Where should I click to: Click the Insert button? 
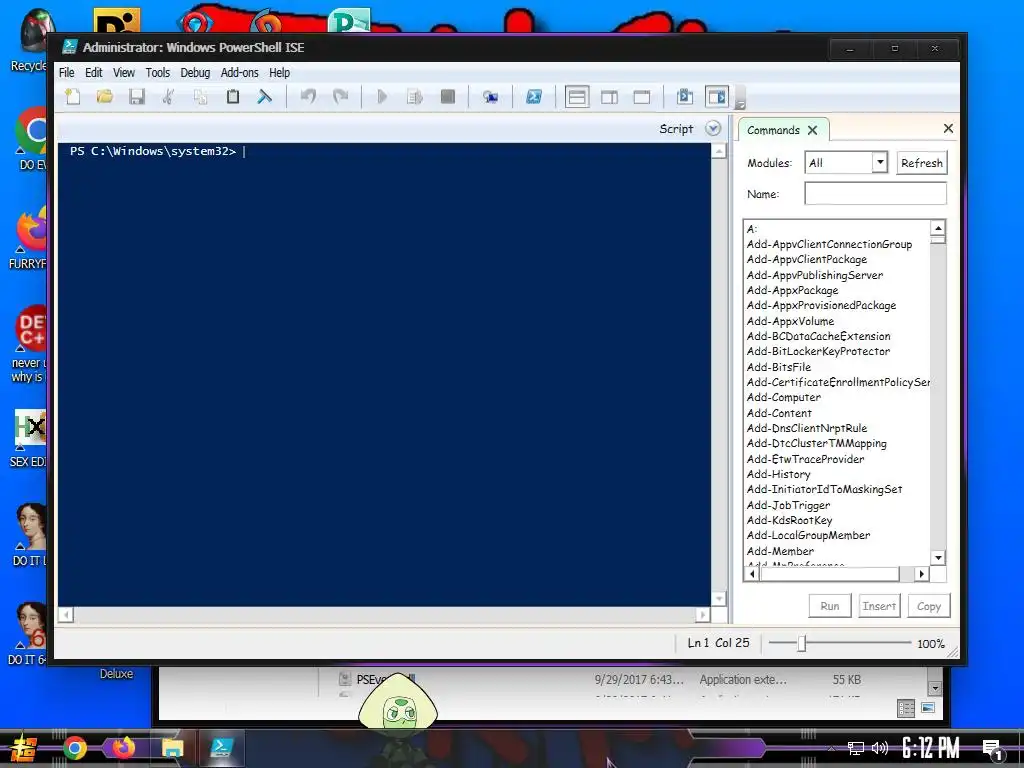tap(879, 606)
